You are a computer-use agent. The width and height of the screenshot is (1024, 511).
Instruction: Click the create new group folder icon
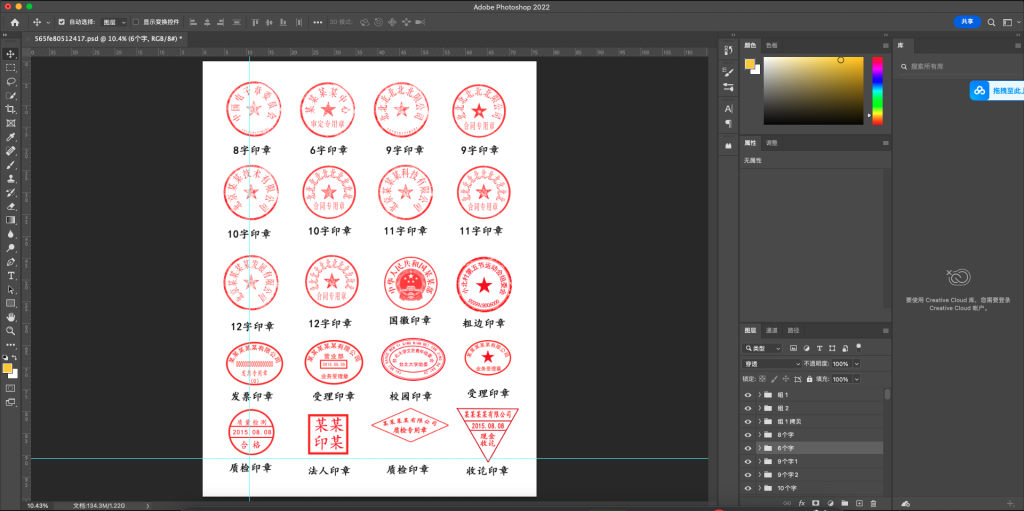click(844, 503)
